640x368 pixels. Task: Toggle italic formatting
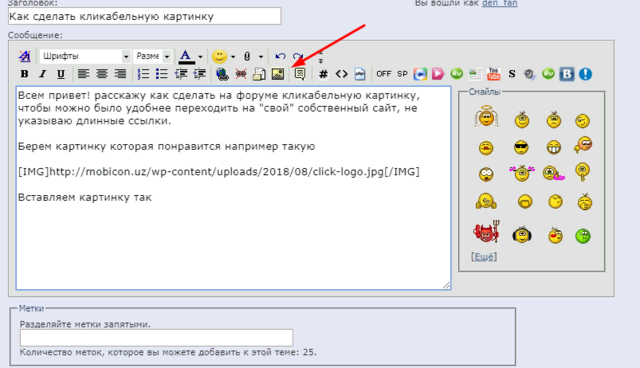42,74
